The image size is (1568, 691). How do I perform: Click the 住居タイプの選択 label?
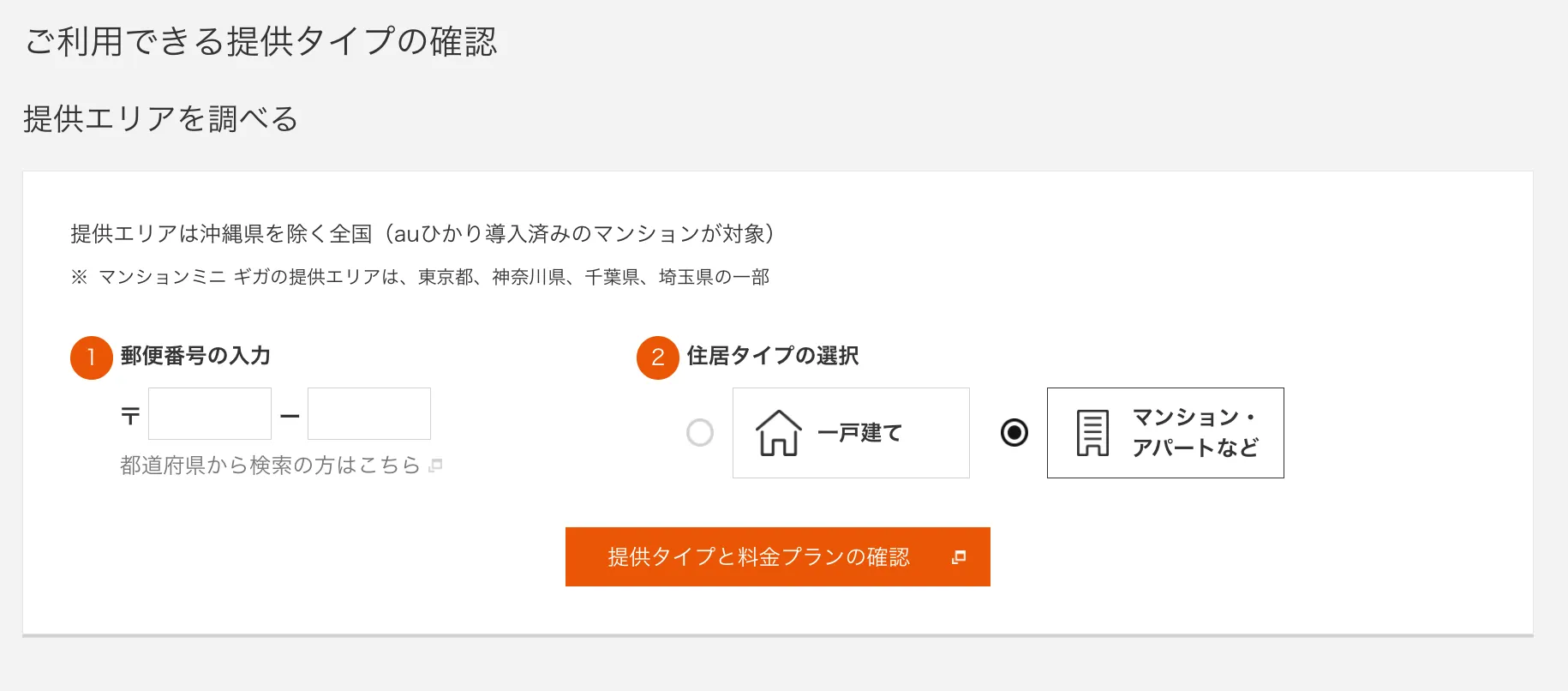click(x=772, y=356)
